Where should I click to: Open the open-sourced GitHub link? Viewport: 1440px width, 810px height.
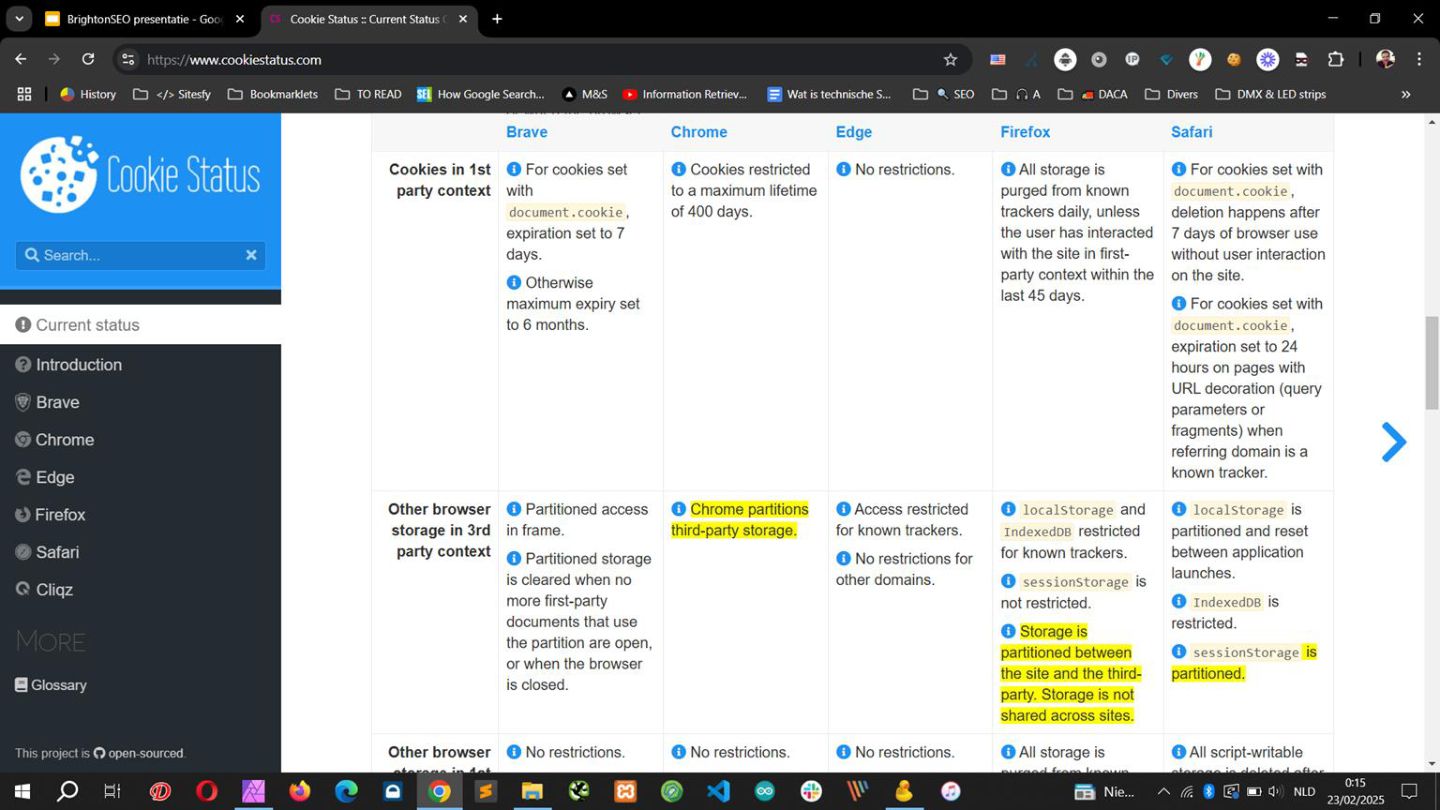point(139,753)
